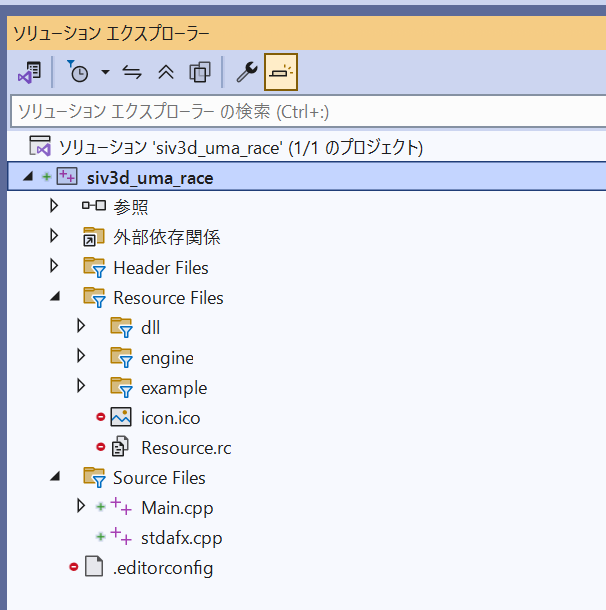Select the solution 'siv3d_uma_race' node
Screen dimensions: 606x610
click(240, 148)
